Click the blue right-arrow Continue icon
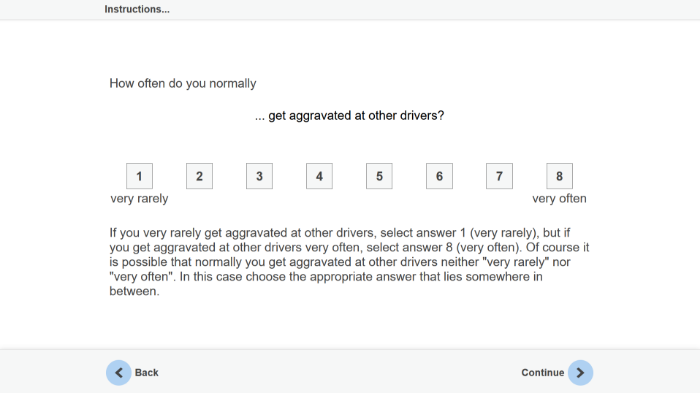 point(580,372)
